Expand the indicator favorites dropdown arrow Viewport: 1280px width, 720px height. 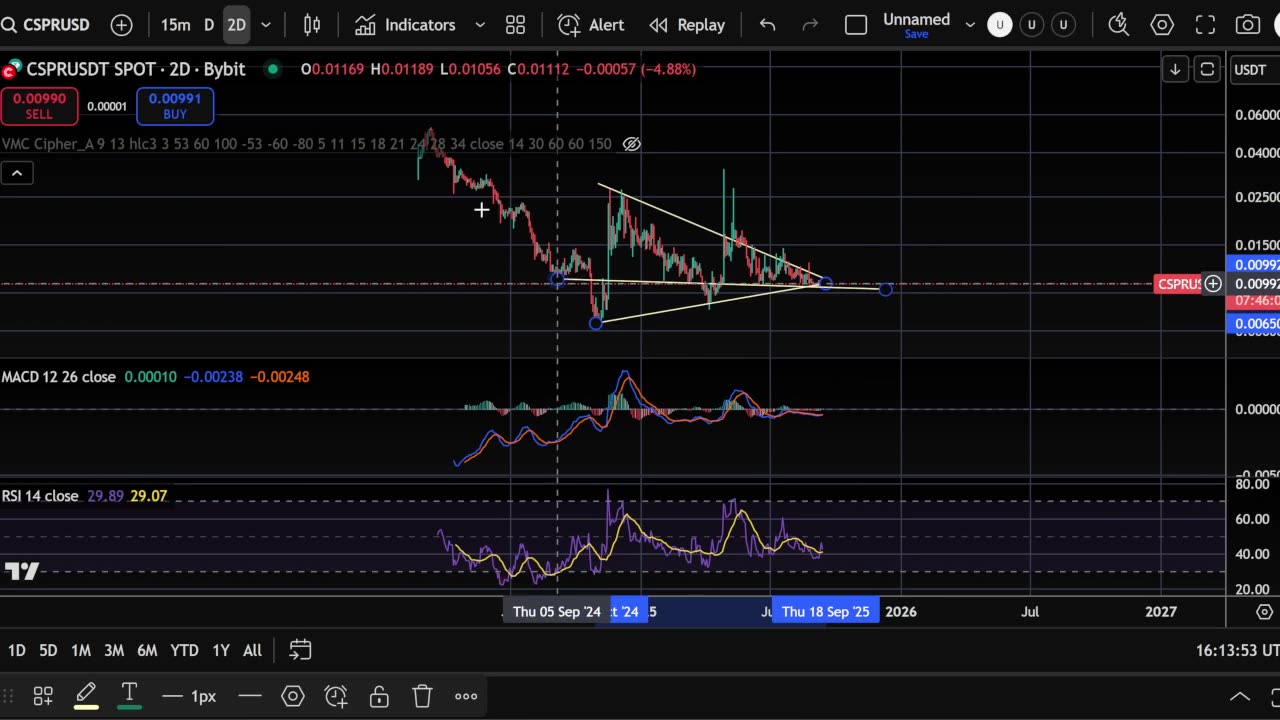(x=480, y=25)
